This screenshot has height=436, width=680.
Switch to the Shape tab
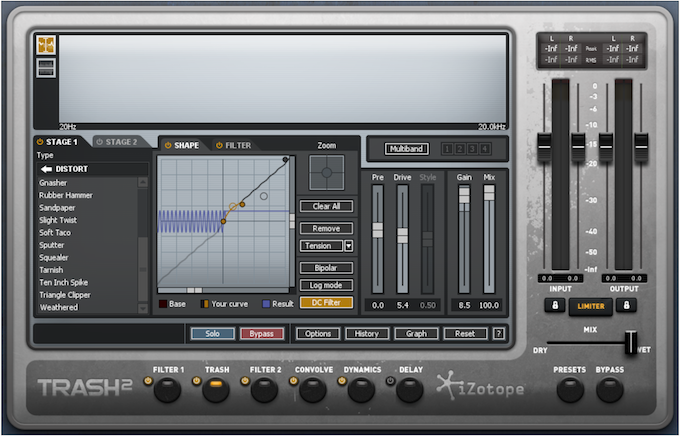pos(186,145)
